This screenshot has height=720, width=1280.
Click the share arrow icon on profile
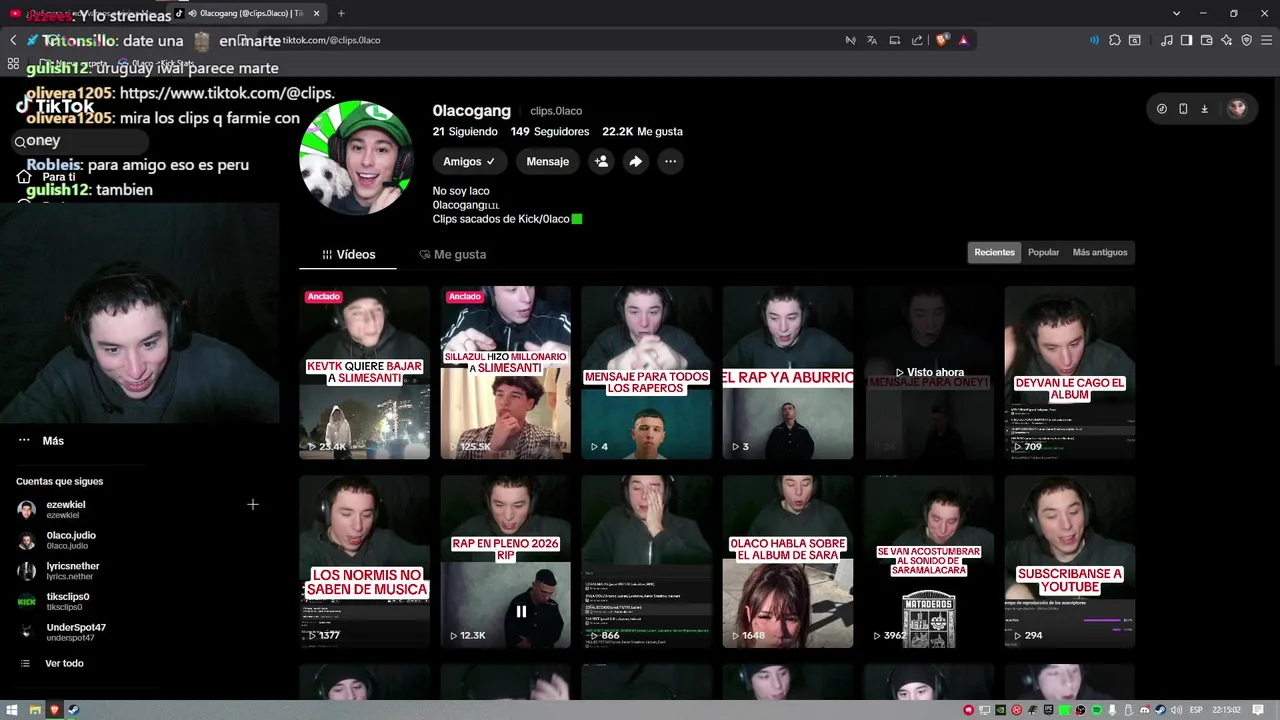635,161
